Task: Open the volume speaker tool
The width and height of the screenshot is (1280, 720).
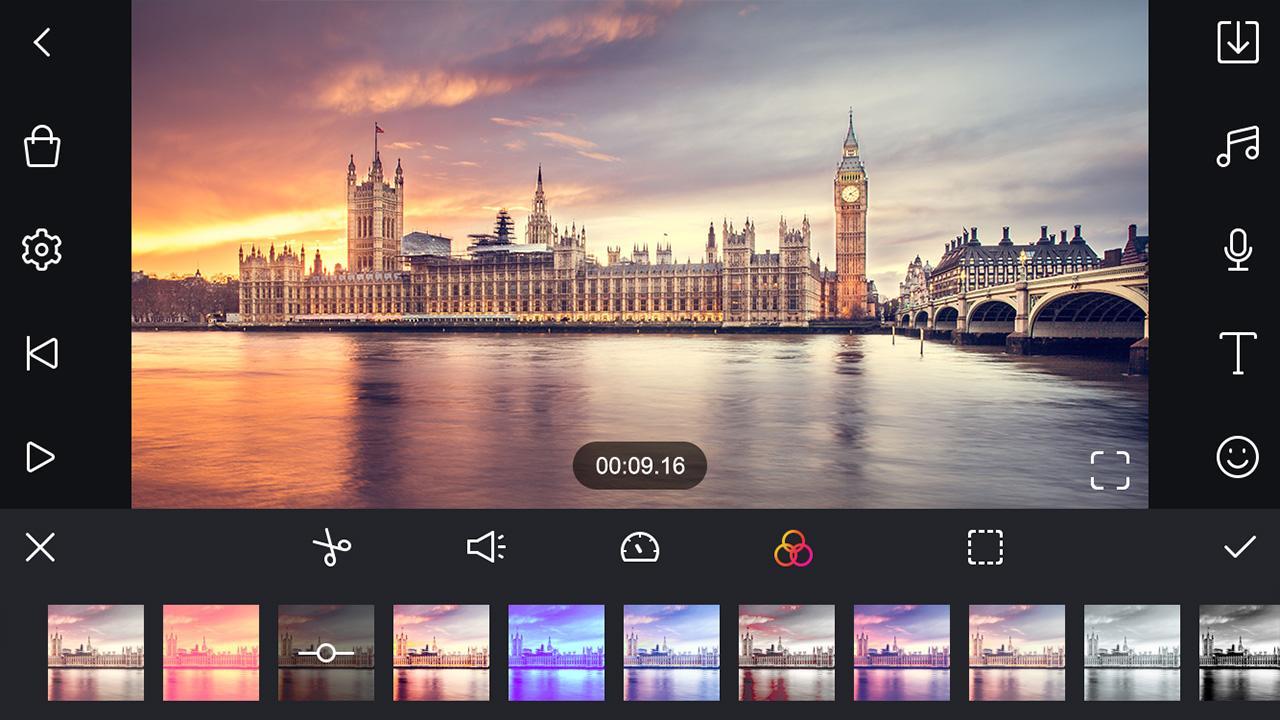Action: (486, 547)
